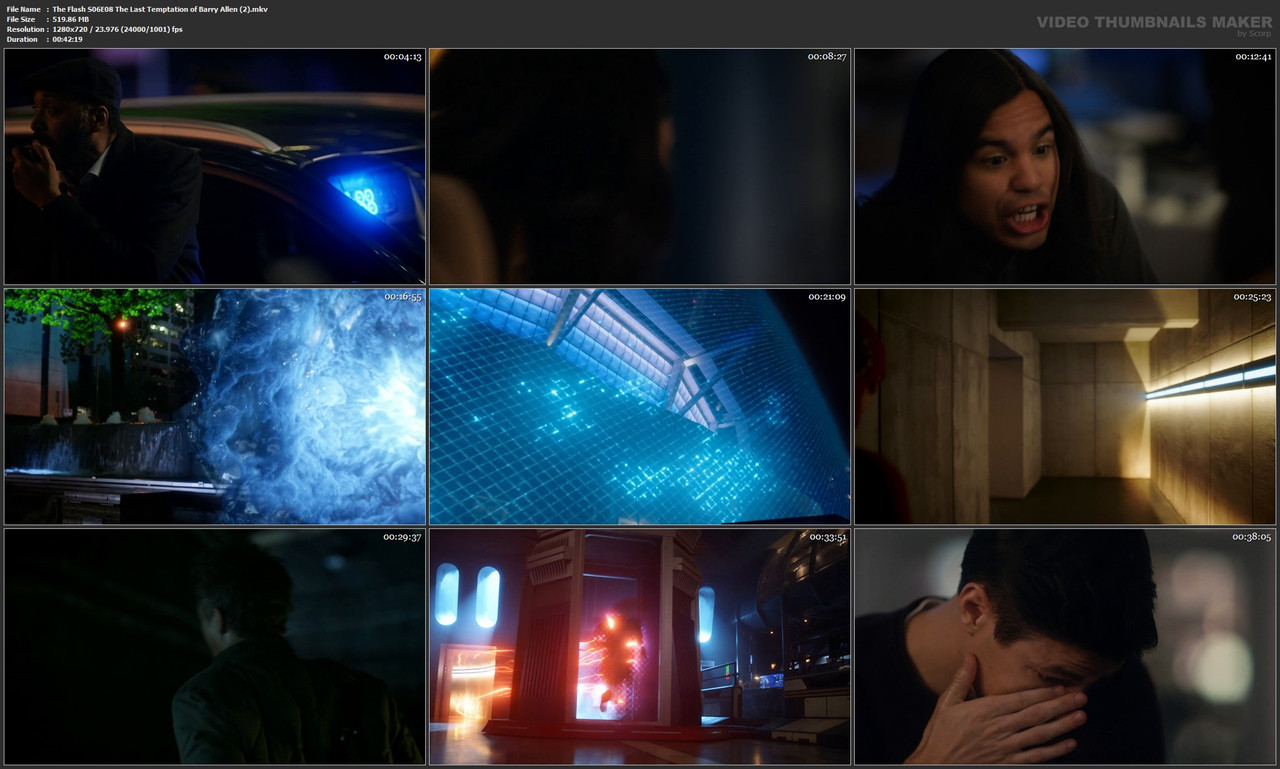Click the 00:29:37 timestamp text
This screenshot has height=769, width=1280.
click(x=403, y=537)
